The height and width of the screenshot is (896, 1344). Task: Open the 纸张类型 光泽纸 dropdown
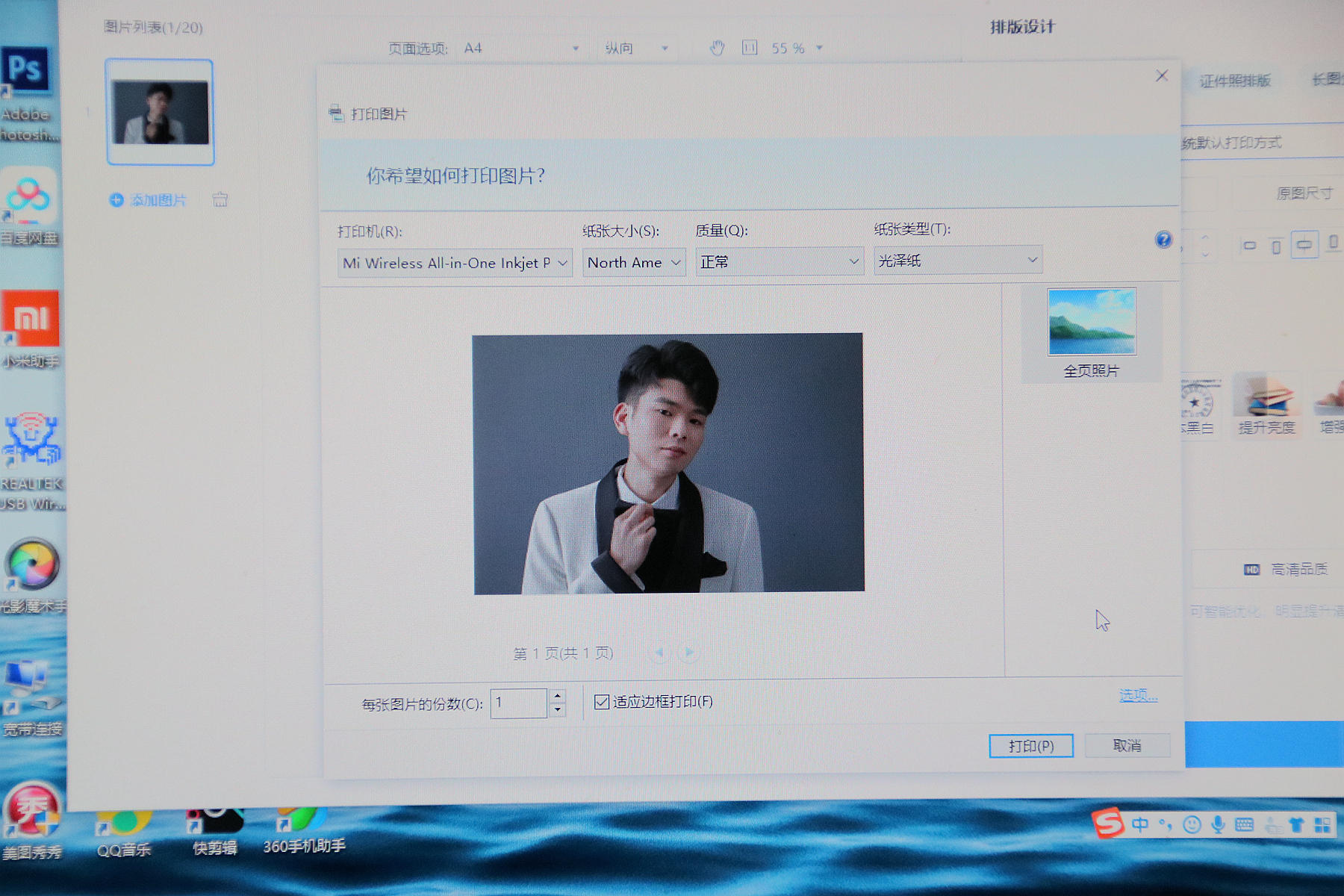point(958,260)
